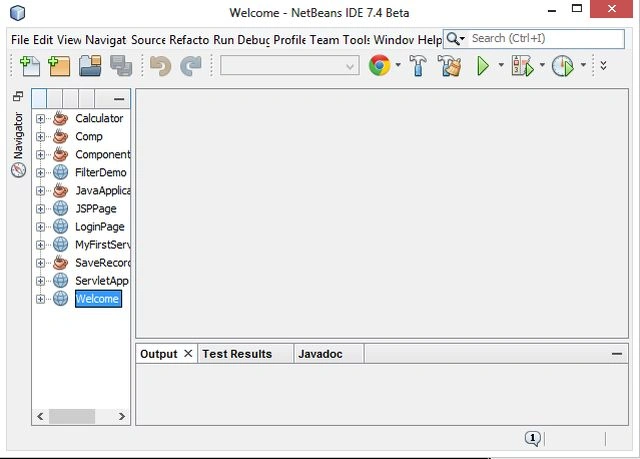Click the Open Project toolbar icon
This screenshot has height=459, width=640.
(90, 66)
